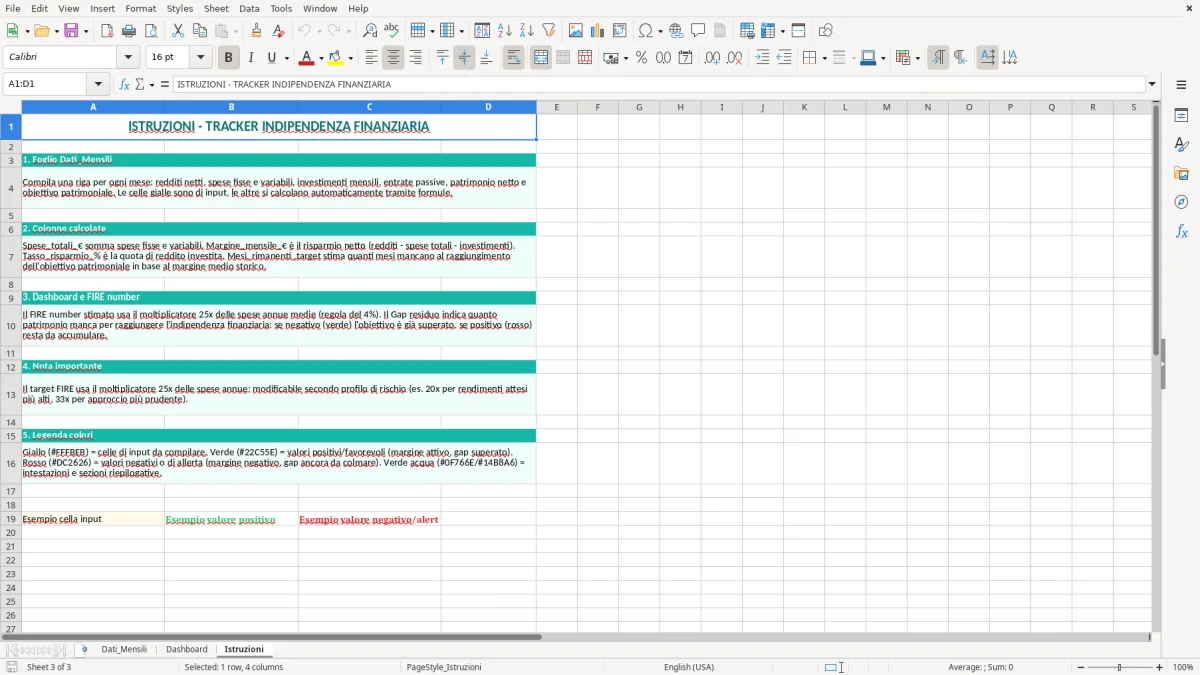Screen dimensions: 1200x675
Task: Apply the yellow highlight background swatch
Action: pyautogui.click(x=336, y=58)
